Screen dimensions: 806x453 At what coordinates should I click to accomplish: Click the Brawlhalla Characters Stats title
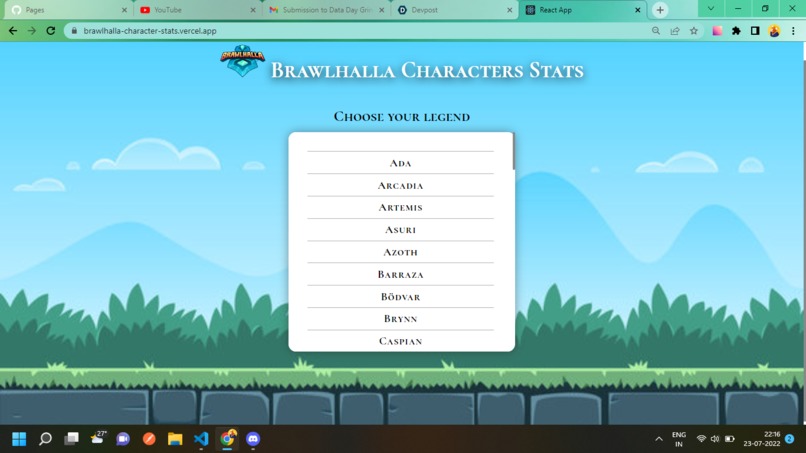pyautogui.click(x=427, y=70)
